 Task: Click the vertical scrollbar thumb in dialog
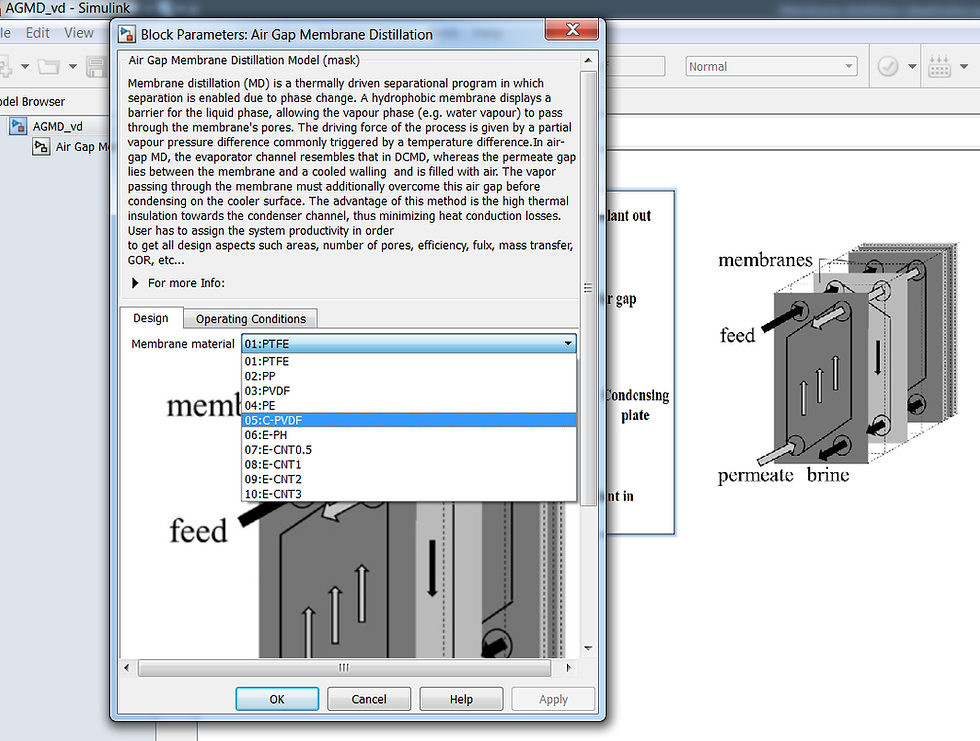tap(588, 287)
